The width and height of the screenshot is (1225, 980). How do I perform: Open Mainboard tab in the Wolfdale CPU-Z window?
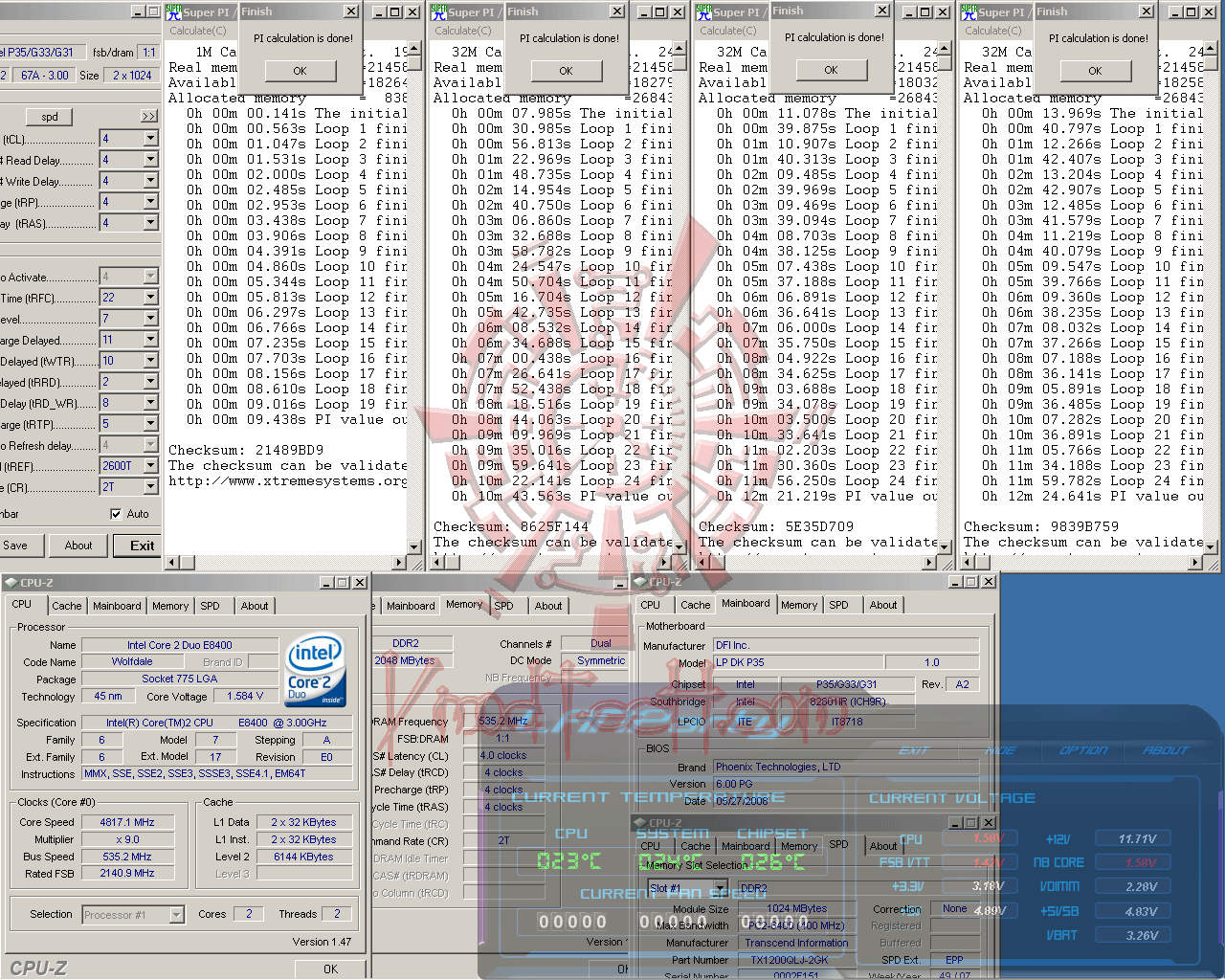117,606
